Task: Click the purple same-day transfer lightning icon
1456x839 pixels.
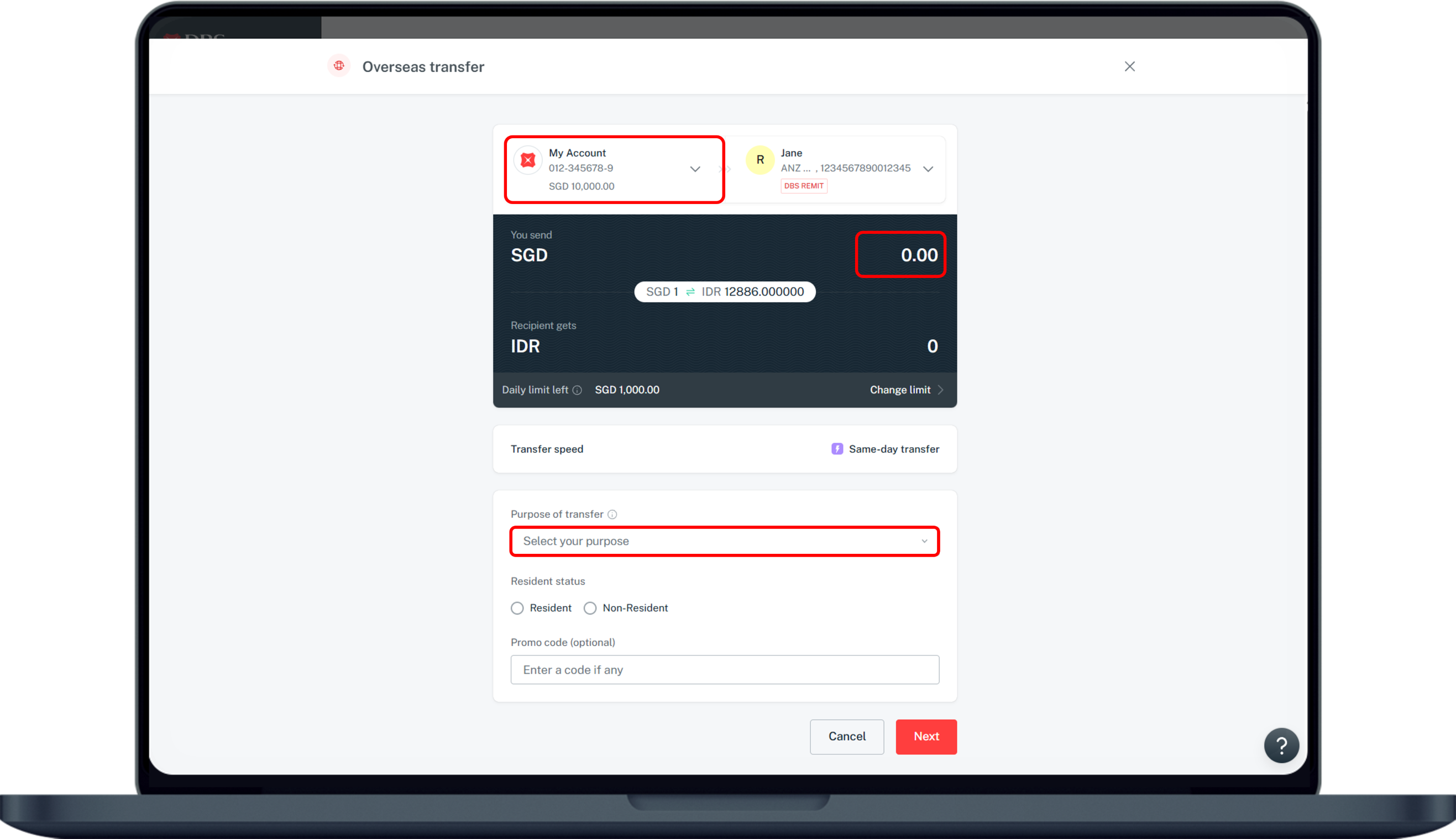Action: pos(836,449)
